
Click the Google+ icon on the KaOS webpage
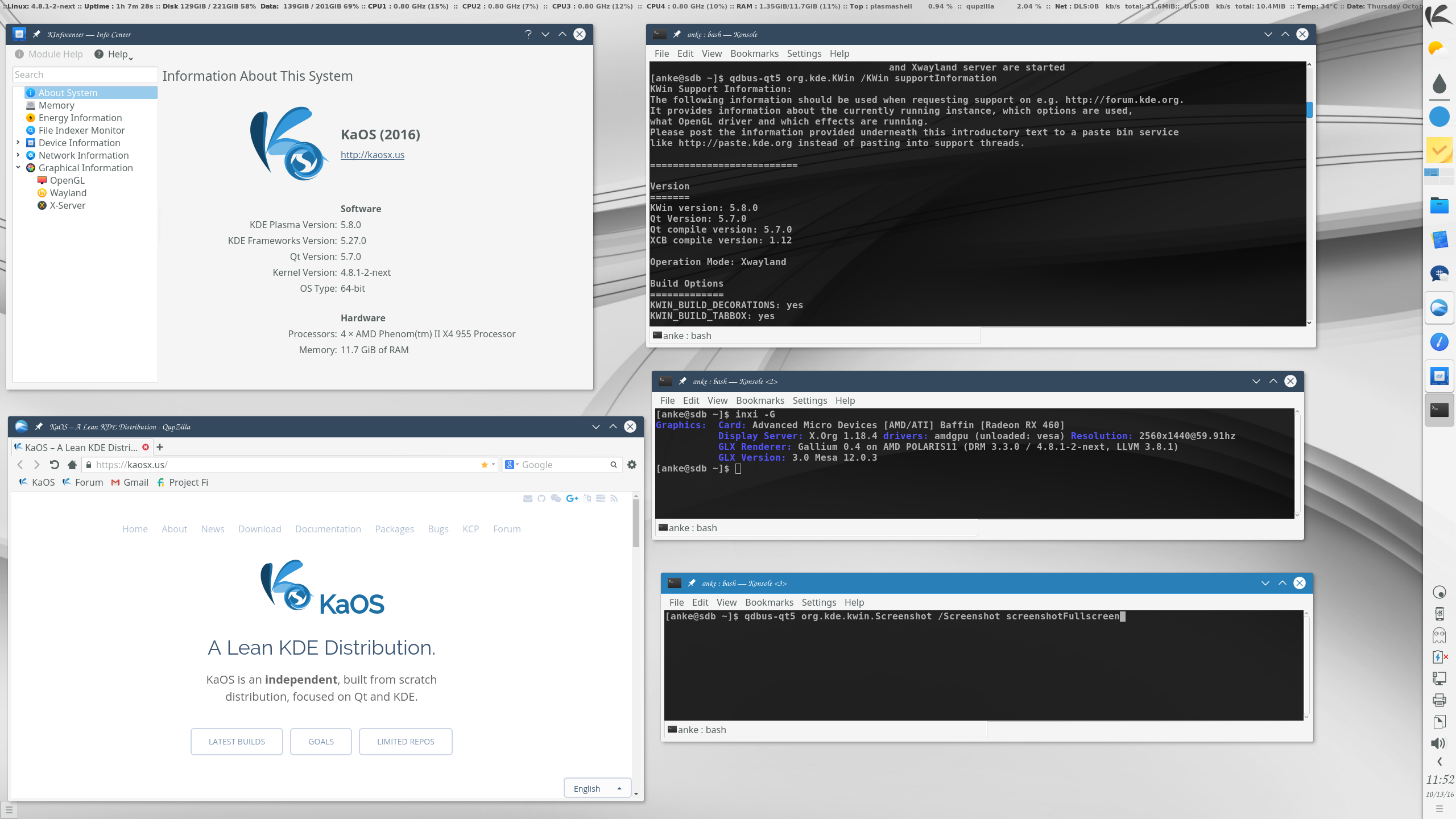(x=572, y=498)
